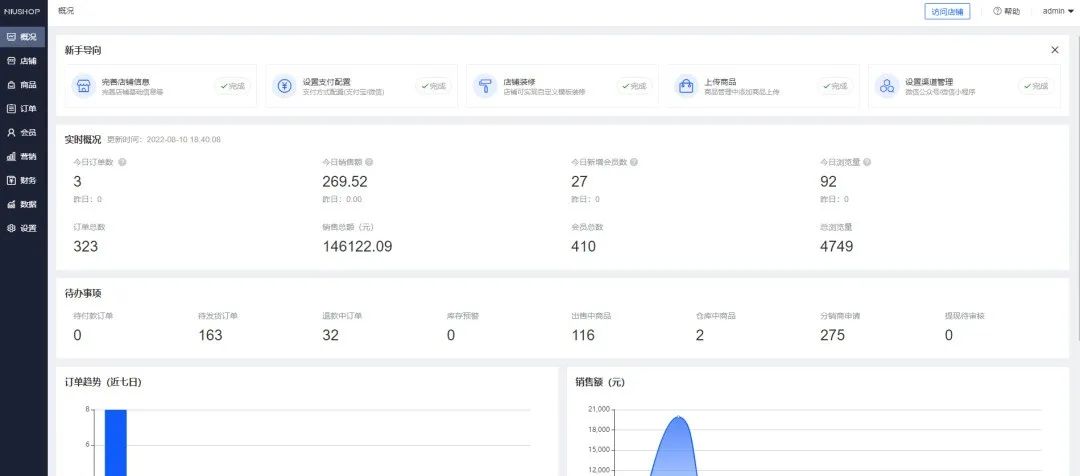Click today's order count value 3
The image size is (1080, 476).
(x=77, y=182)
